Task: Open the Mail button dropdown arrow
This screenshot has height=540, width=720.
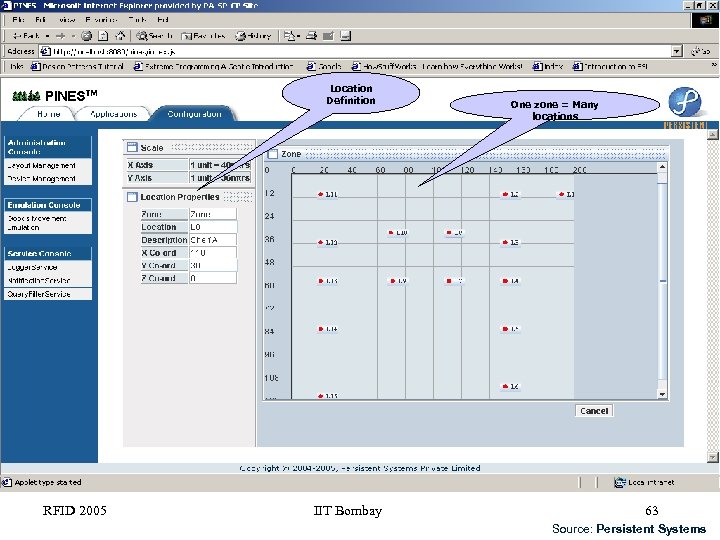Action: (x=298, y=36)
